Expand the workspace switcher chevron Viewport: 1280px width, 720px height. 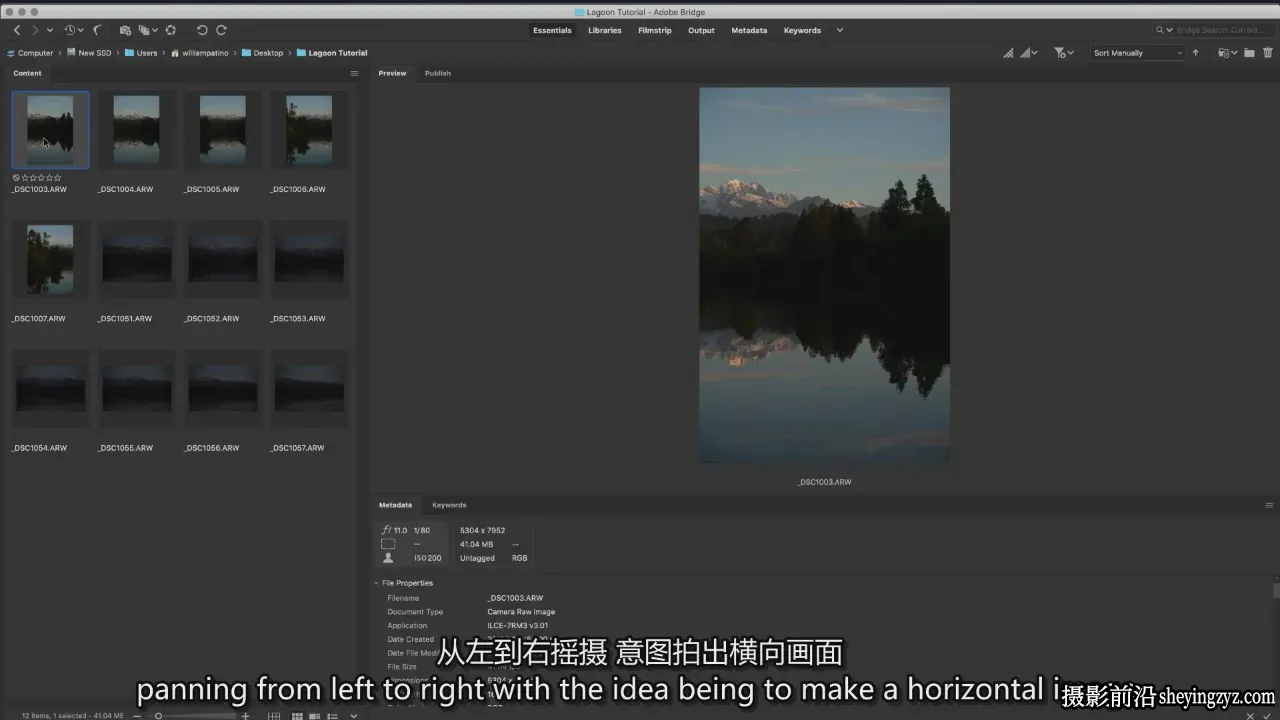(840, 31)
